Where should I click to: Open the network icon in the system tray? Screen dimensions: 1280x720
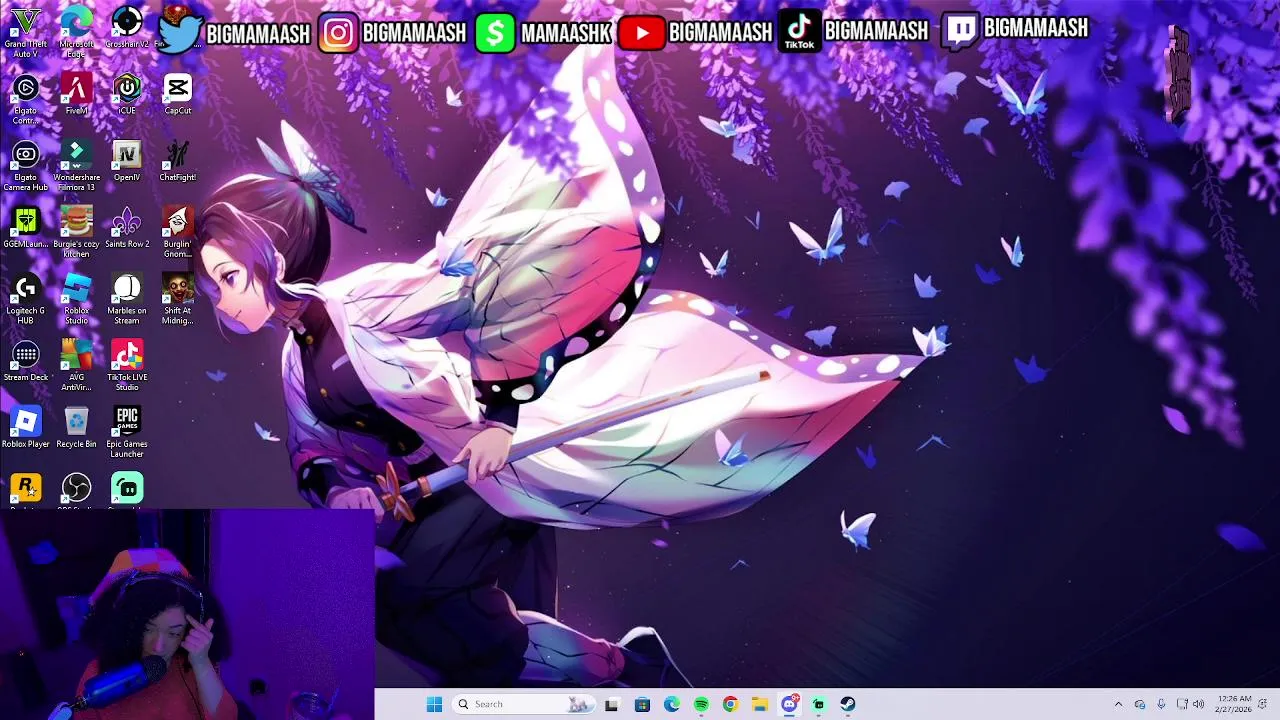click(x=1182, y=704)
